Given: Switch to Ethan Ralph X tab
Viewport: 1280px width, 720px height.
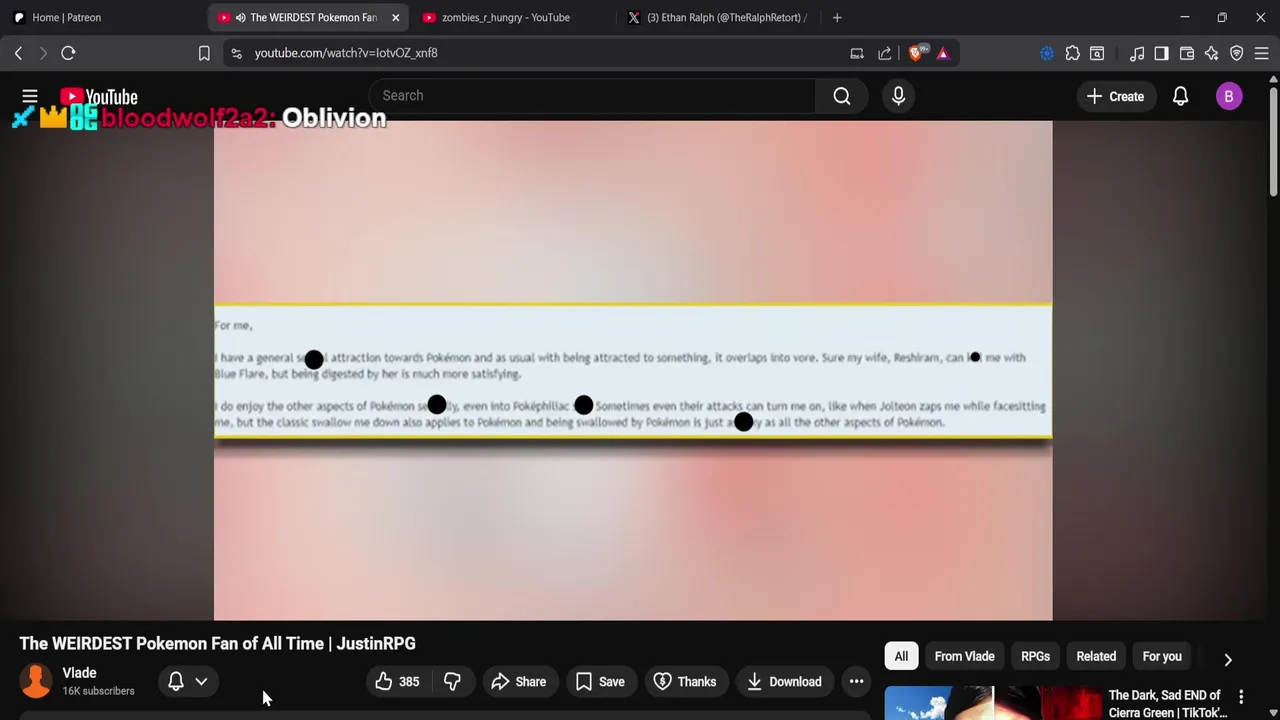Looking at the screenshot, I should 716,17.
